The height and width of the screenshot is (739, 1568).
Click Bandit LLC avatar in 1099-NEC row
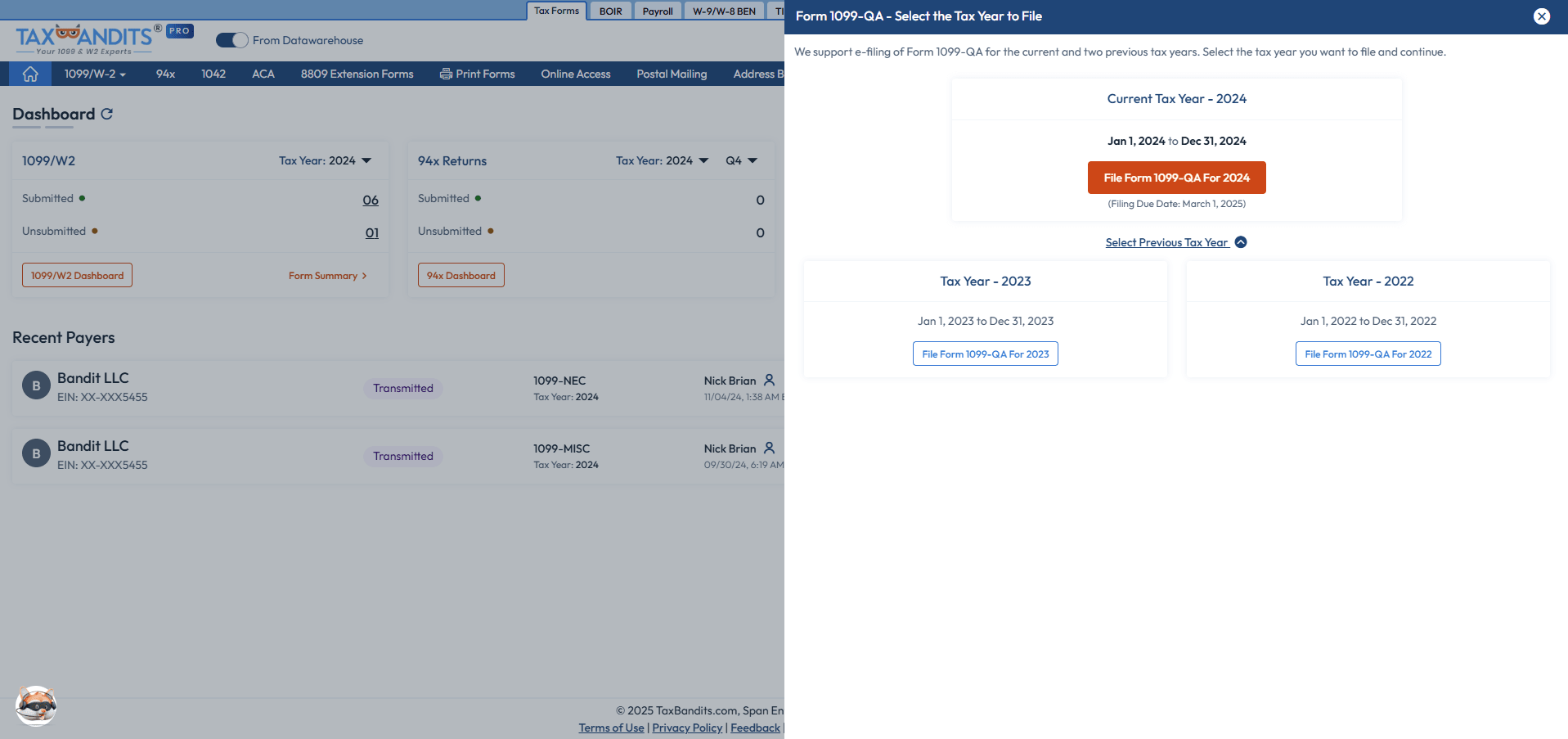click(x=36, y=385)
